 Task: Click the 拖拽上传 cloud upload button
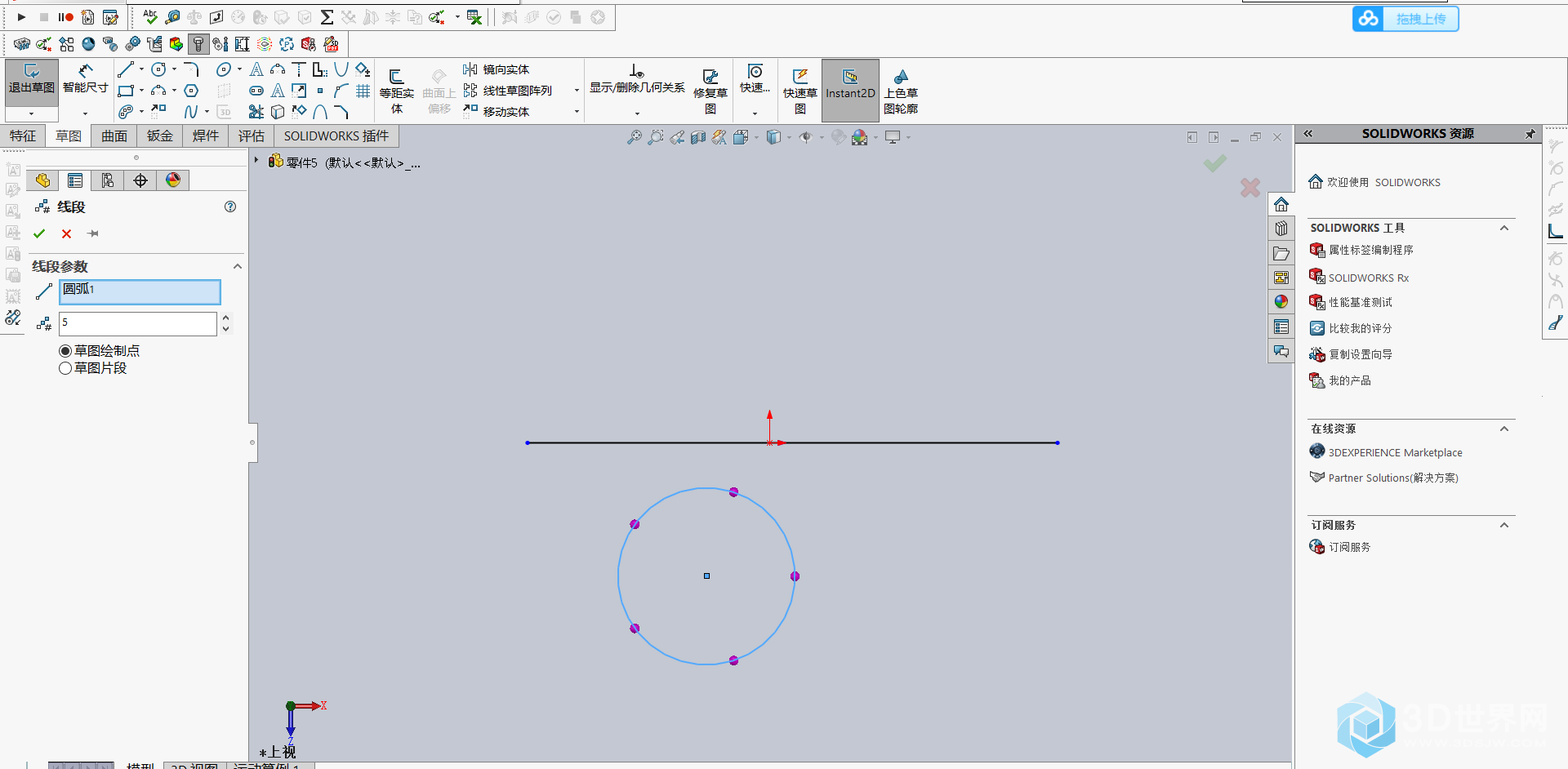[1405, 19]
